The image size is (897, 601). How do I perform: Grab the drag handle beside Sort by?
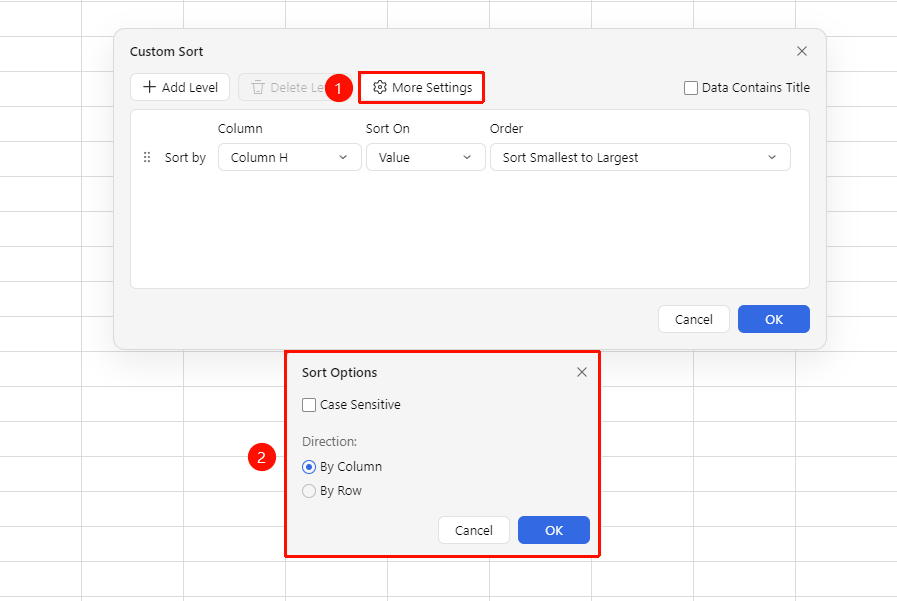(x=147, y=157)
